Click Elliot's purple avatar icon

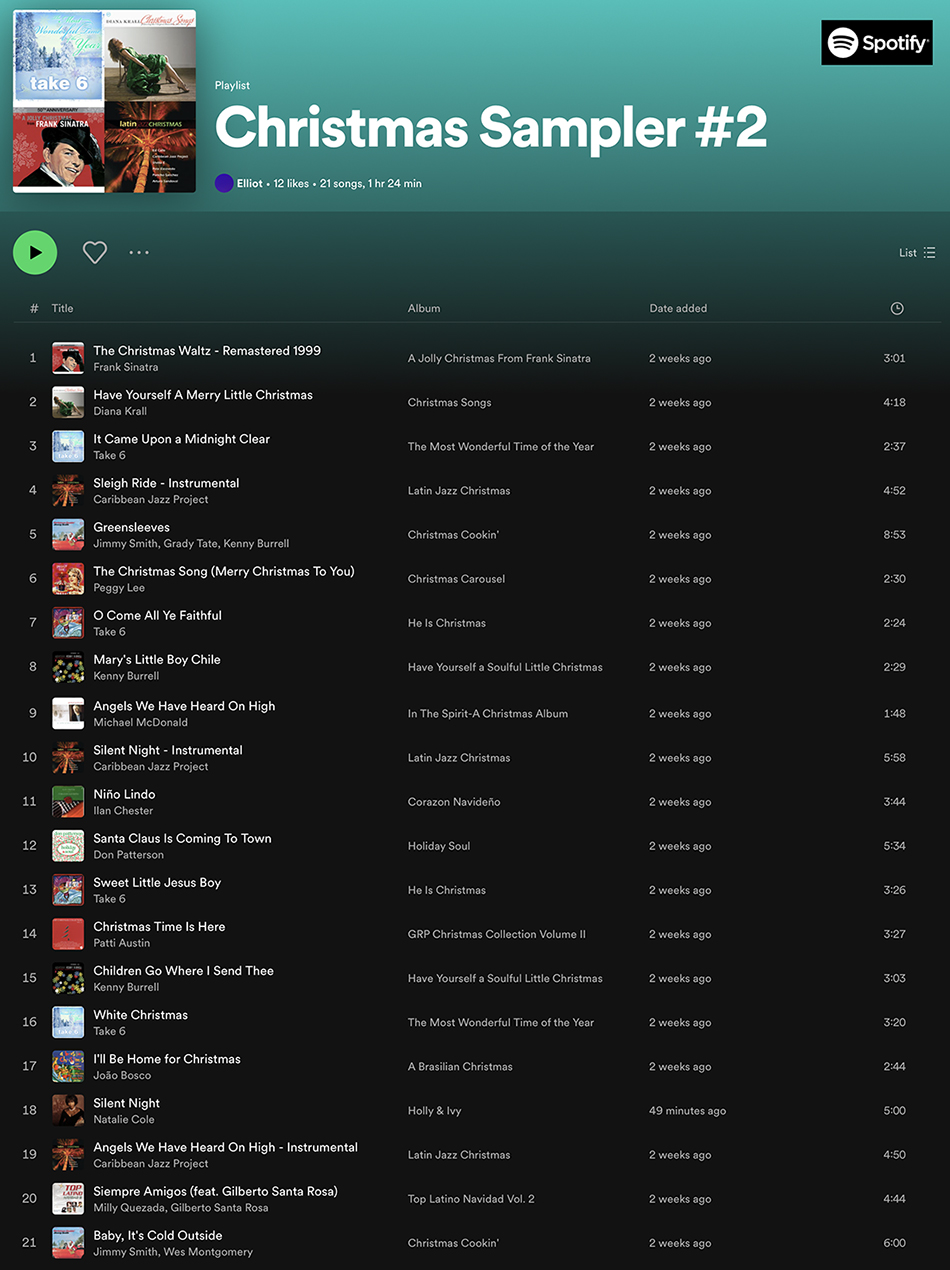(224, 184)
